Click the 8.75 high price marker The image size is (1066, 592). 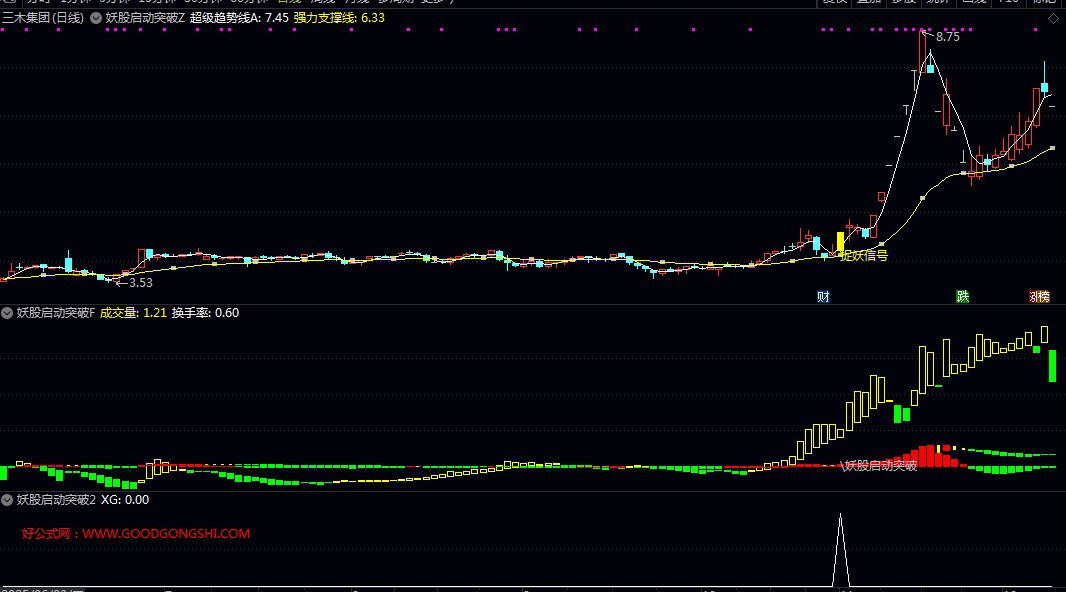945,37
